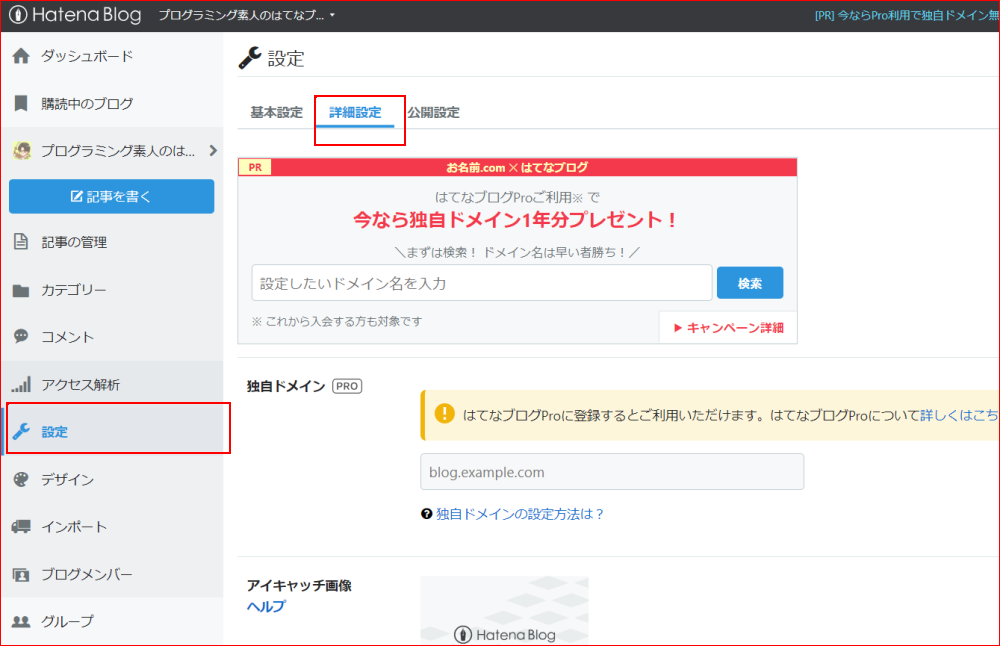
Task: Click the orange warning exclamation icon
Action: pos(445,413)
